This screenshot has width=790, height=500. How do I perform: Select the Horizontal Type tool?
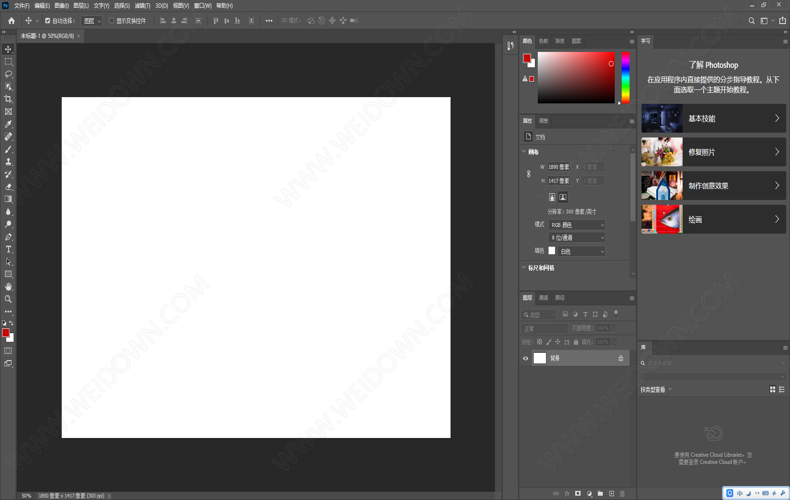coord(9,249)
